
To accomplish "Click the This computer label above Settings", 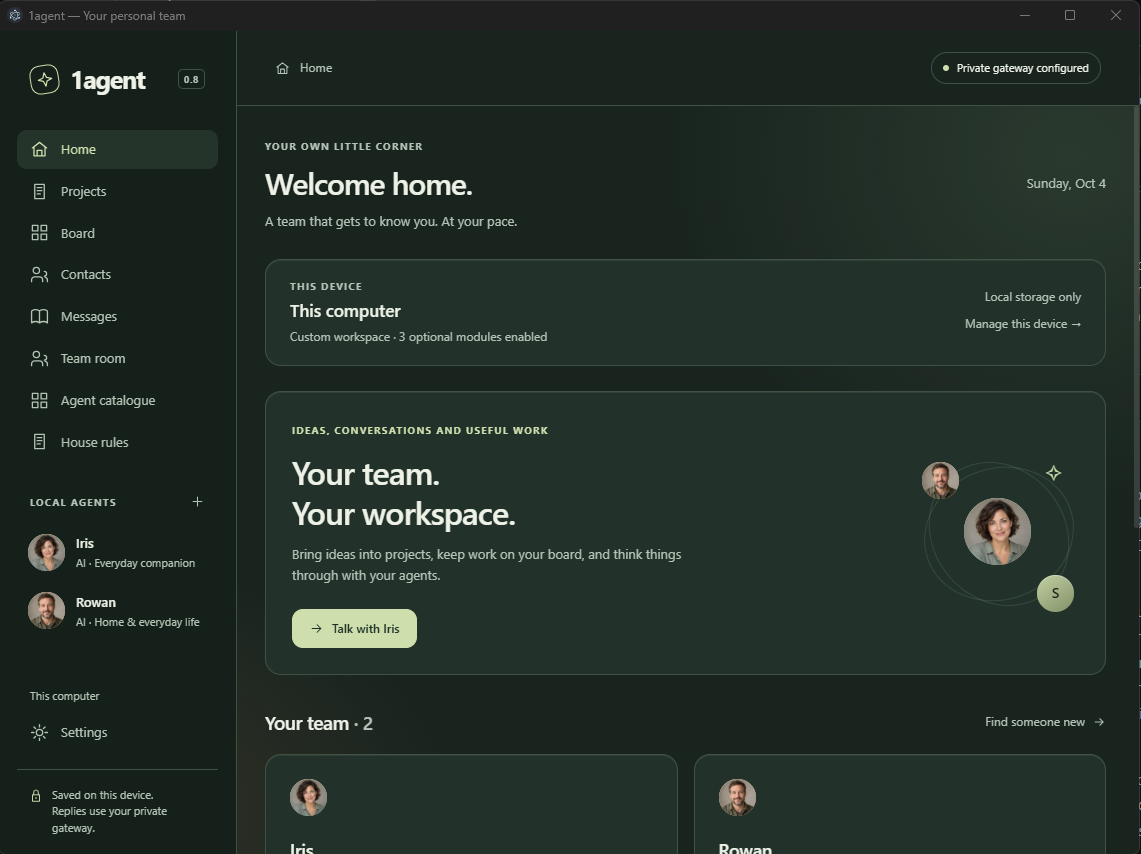I will point(65,697).
